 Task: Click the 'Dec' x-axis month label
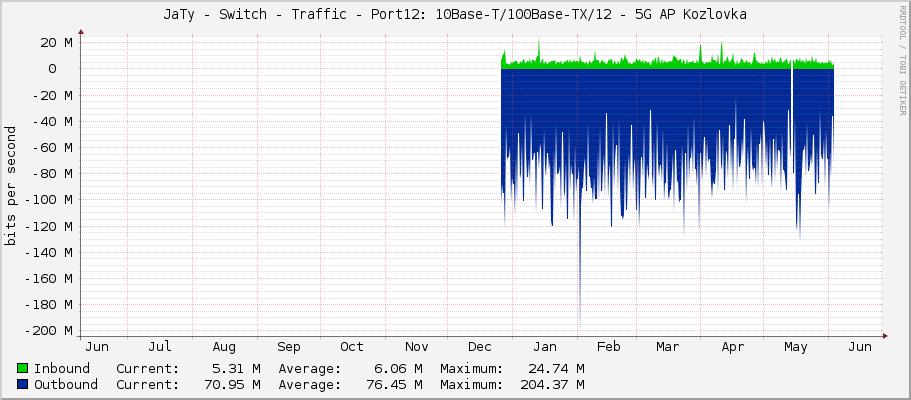pos(479,347)
